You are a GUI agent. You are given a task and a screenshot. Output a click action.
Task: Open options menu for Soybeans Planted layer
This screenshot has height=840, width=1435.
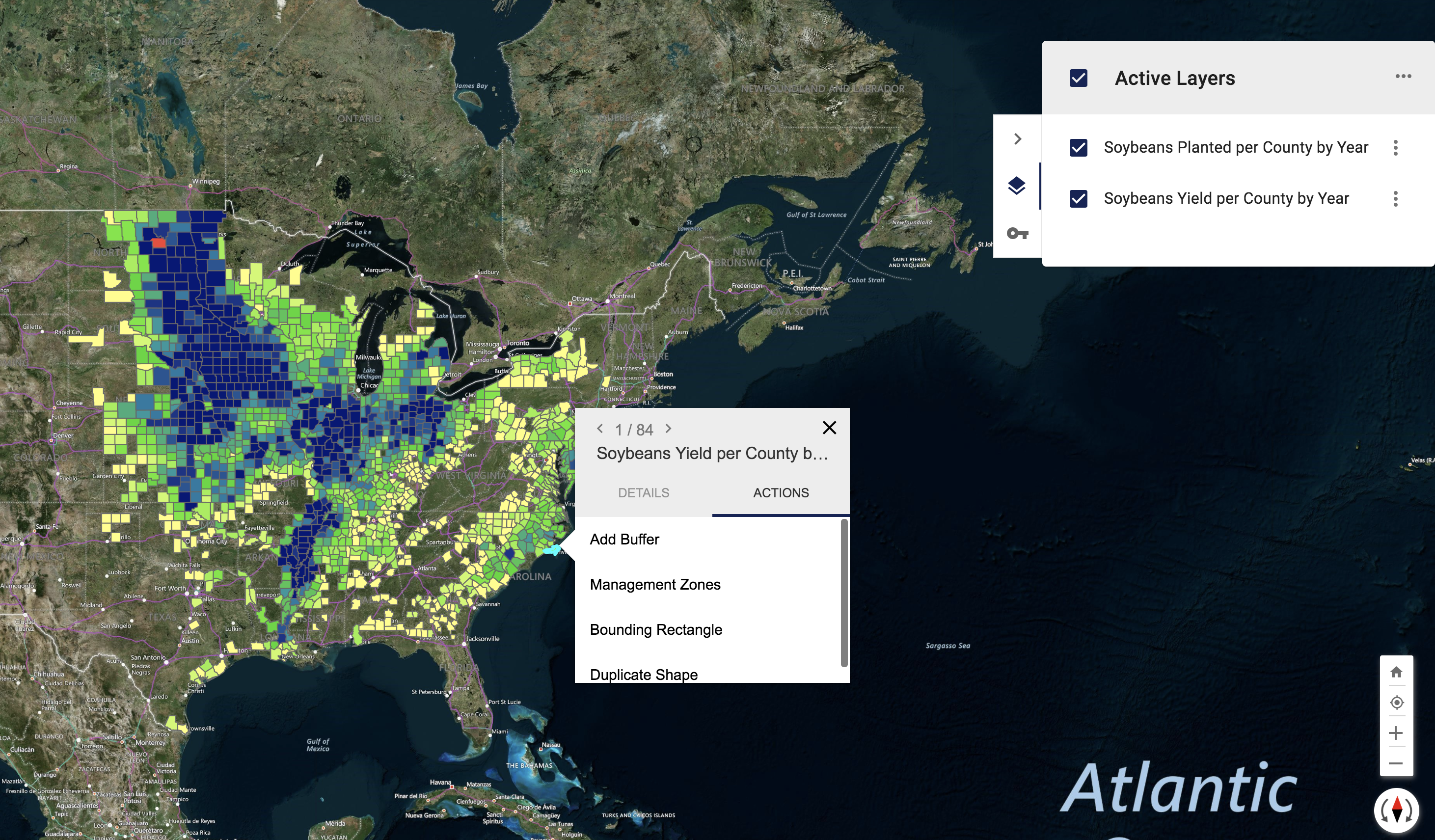[x=1395, y=147]
